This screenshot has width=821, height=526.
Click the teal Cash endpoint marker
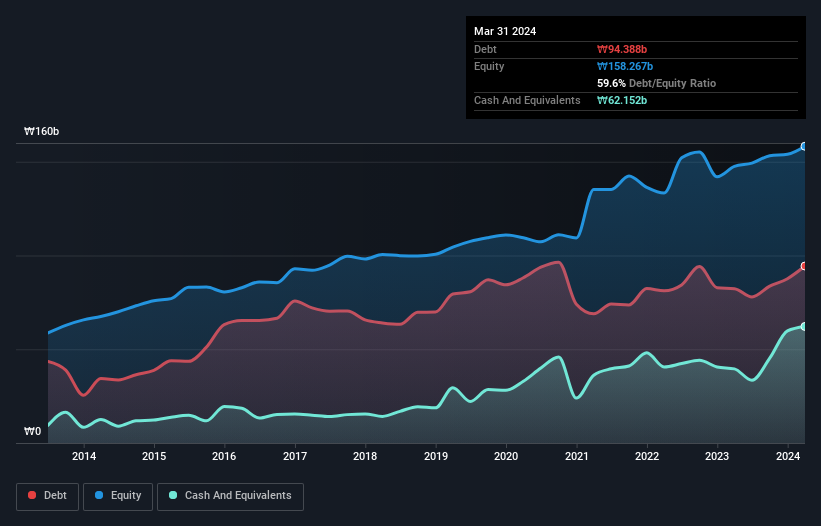[804, 327]
